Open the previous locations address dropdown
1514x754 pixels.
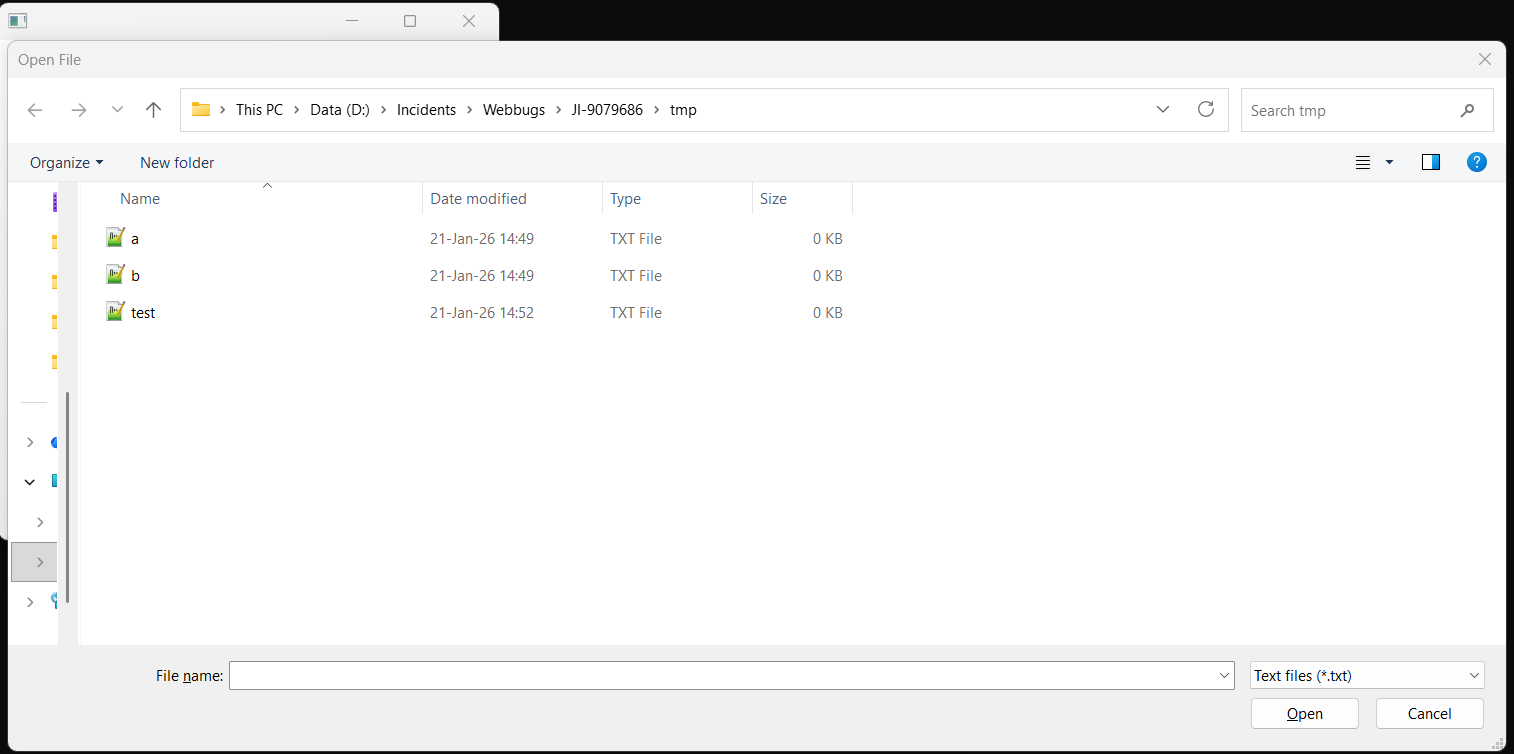(1163, 110)
